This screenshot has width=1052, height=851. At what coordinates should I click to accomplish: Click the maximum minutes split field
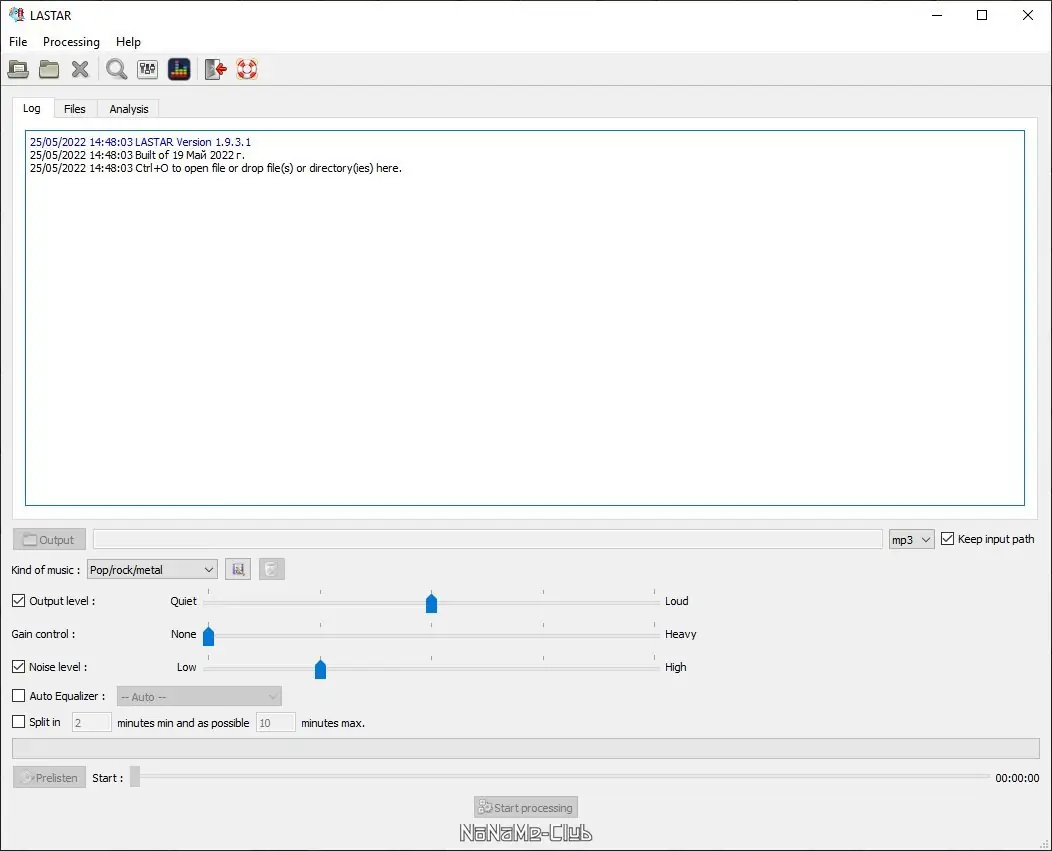tap(275, 722)
